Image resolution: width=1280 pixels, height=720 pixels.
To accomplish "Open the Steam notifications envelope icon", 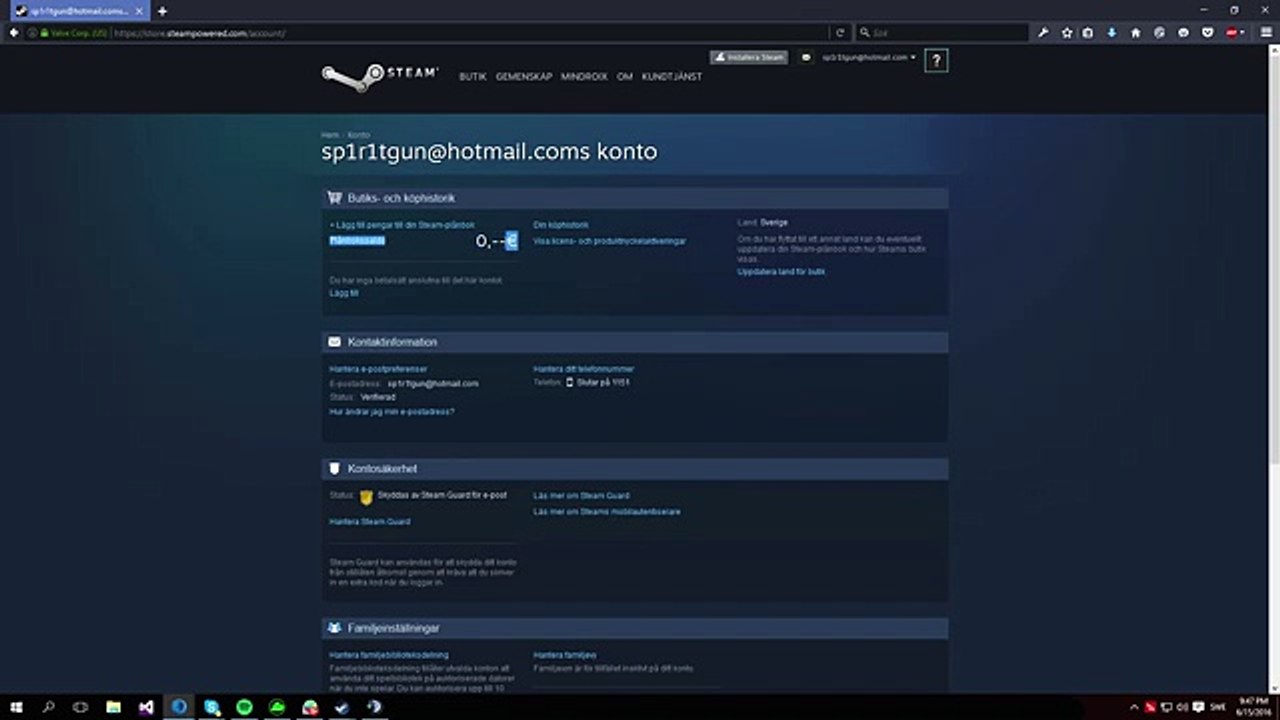I will click(x=806, y=58).
